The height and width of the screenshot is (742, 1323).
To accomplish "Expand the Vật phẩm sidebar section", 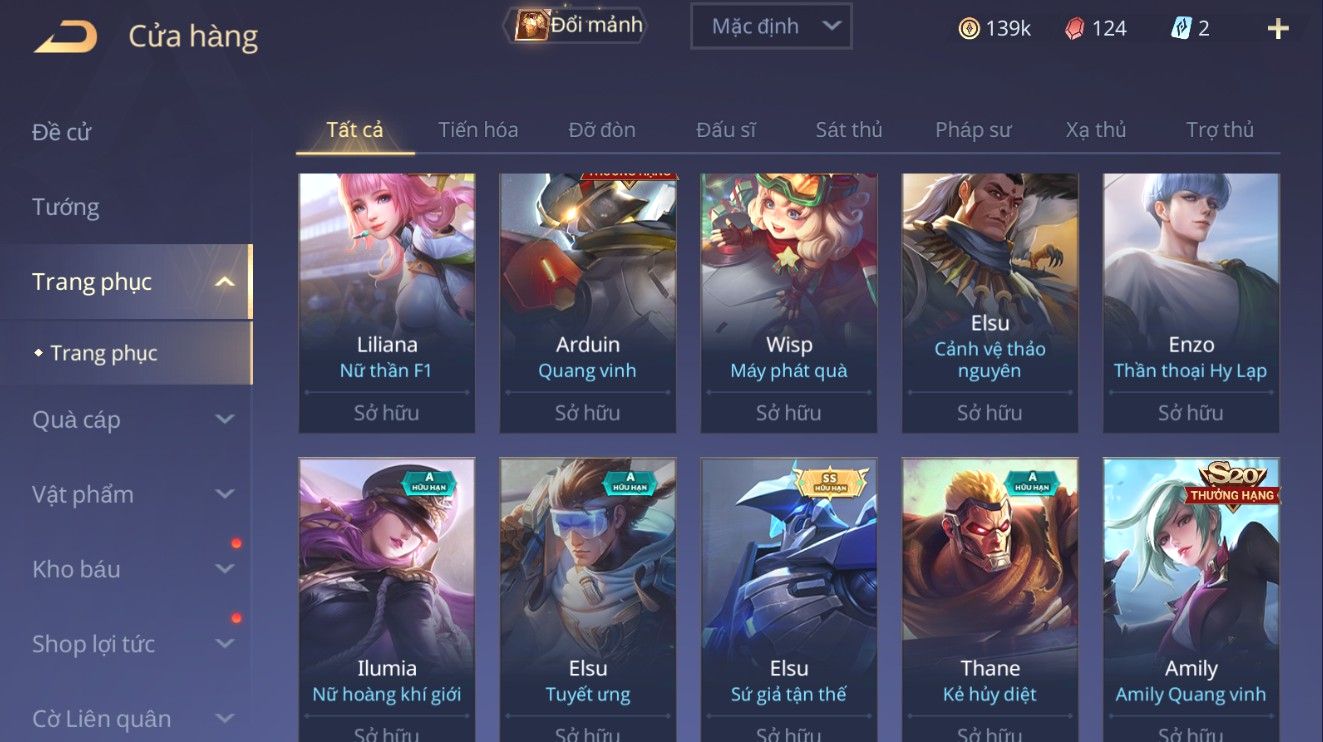I will pyautogui.click(x=225, y=494).
